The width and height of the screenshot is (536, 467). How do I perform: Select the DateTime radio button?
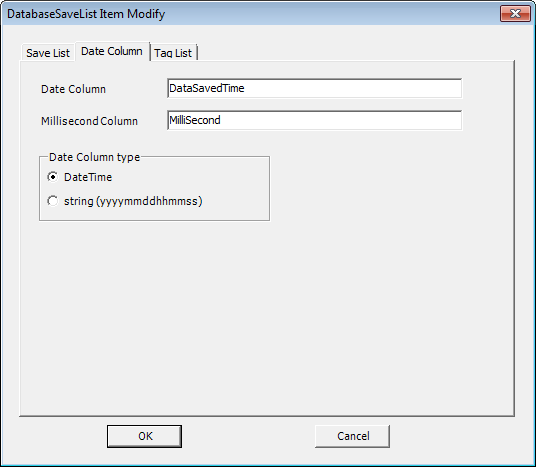53,177
